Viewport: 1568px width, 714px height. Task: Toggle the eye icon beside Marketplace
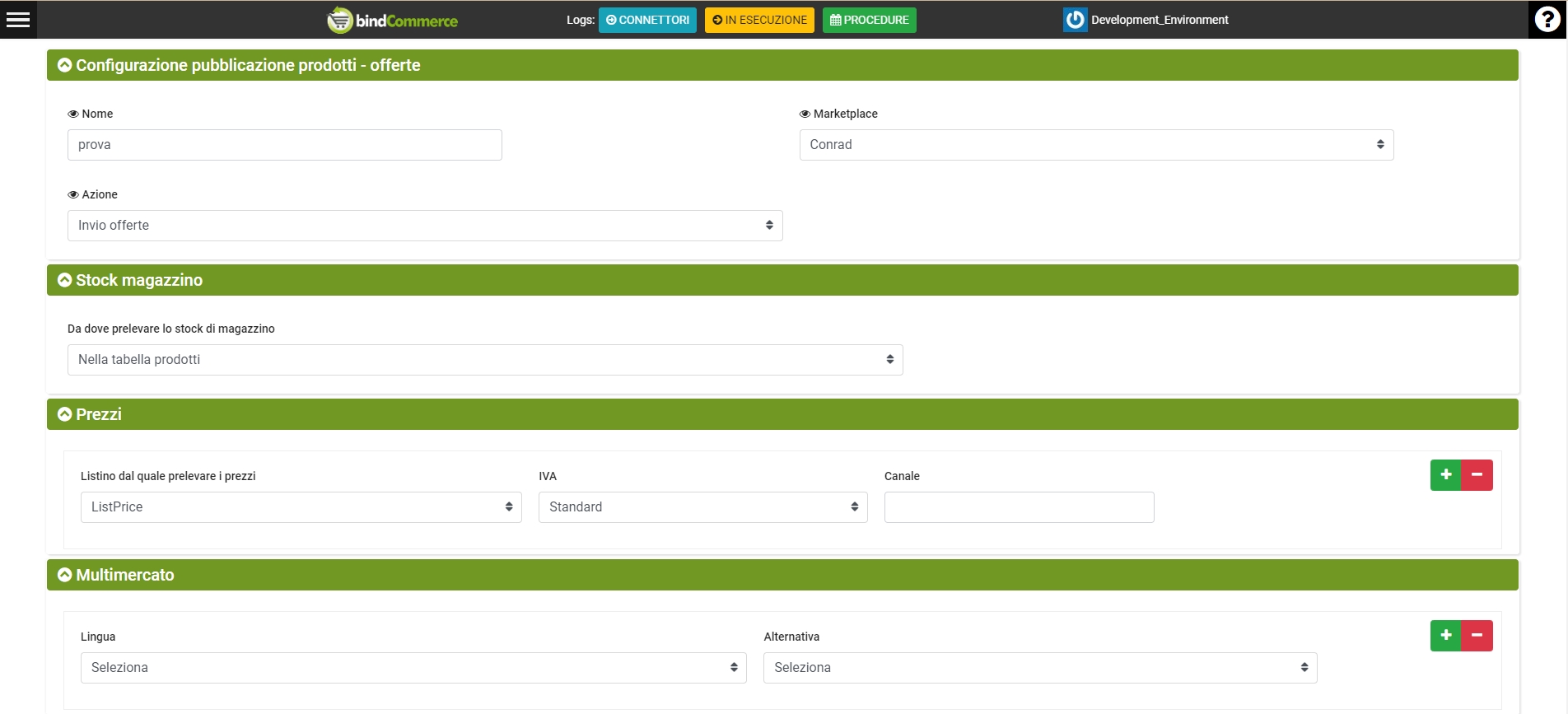click(805, 114)
